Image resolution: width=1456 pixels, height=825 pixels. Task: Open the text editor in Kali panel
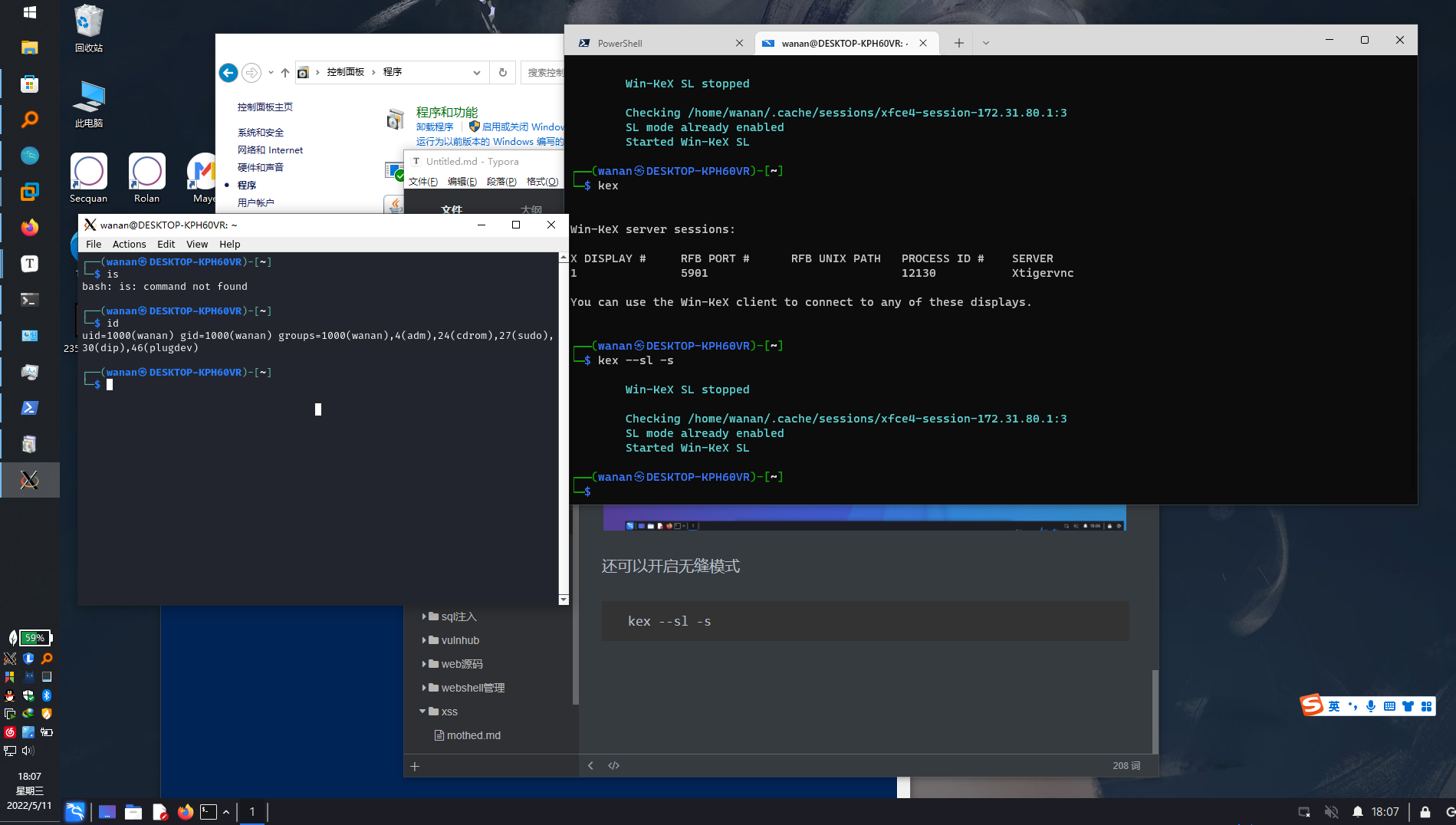point(159,812)
